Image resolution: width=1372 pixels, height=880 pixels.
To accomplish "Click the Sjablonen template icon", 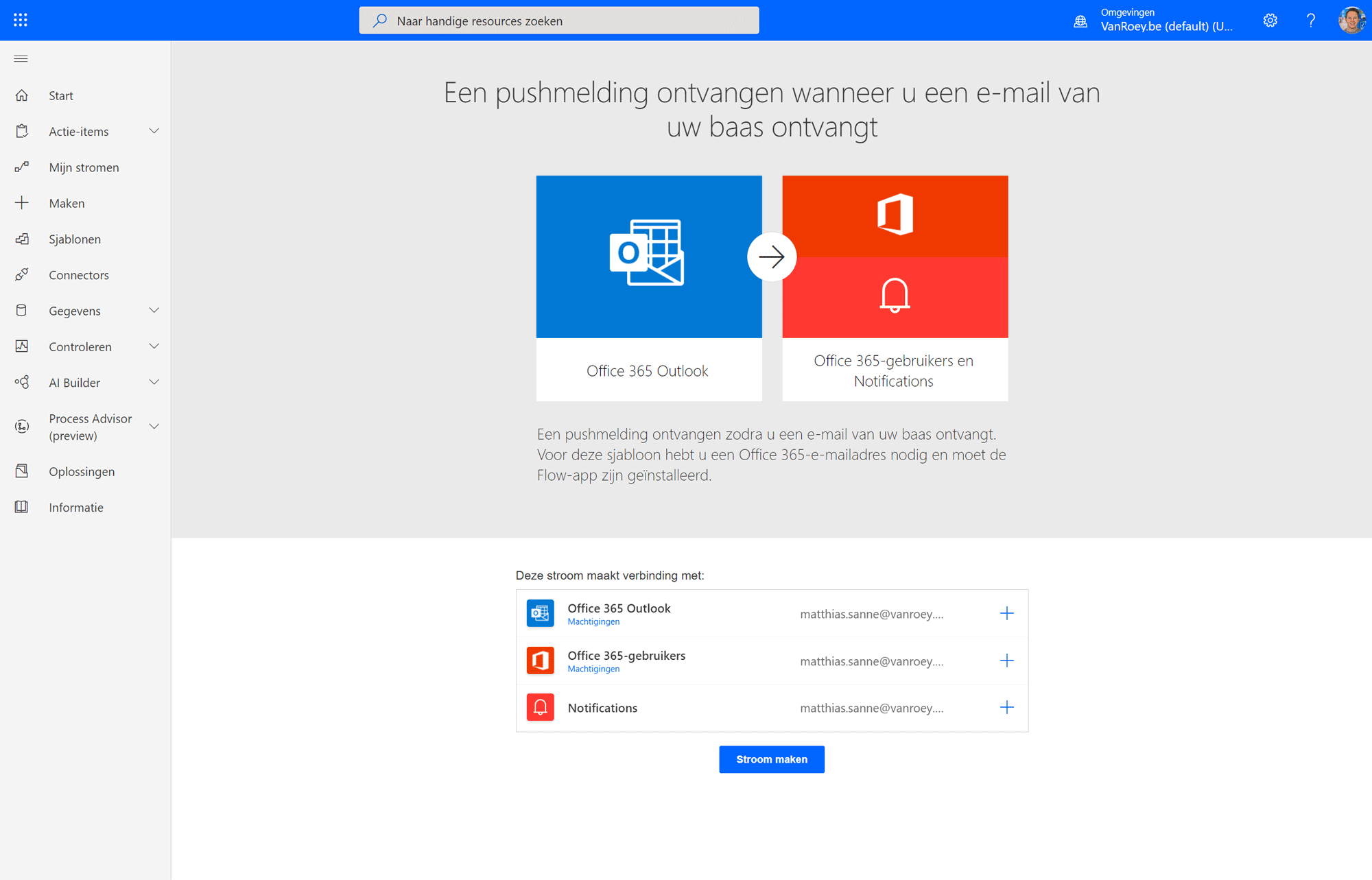I will coord(22,239).
